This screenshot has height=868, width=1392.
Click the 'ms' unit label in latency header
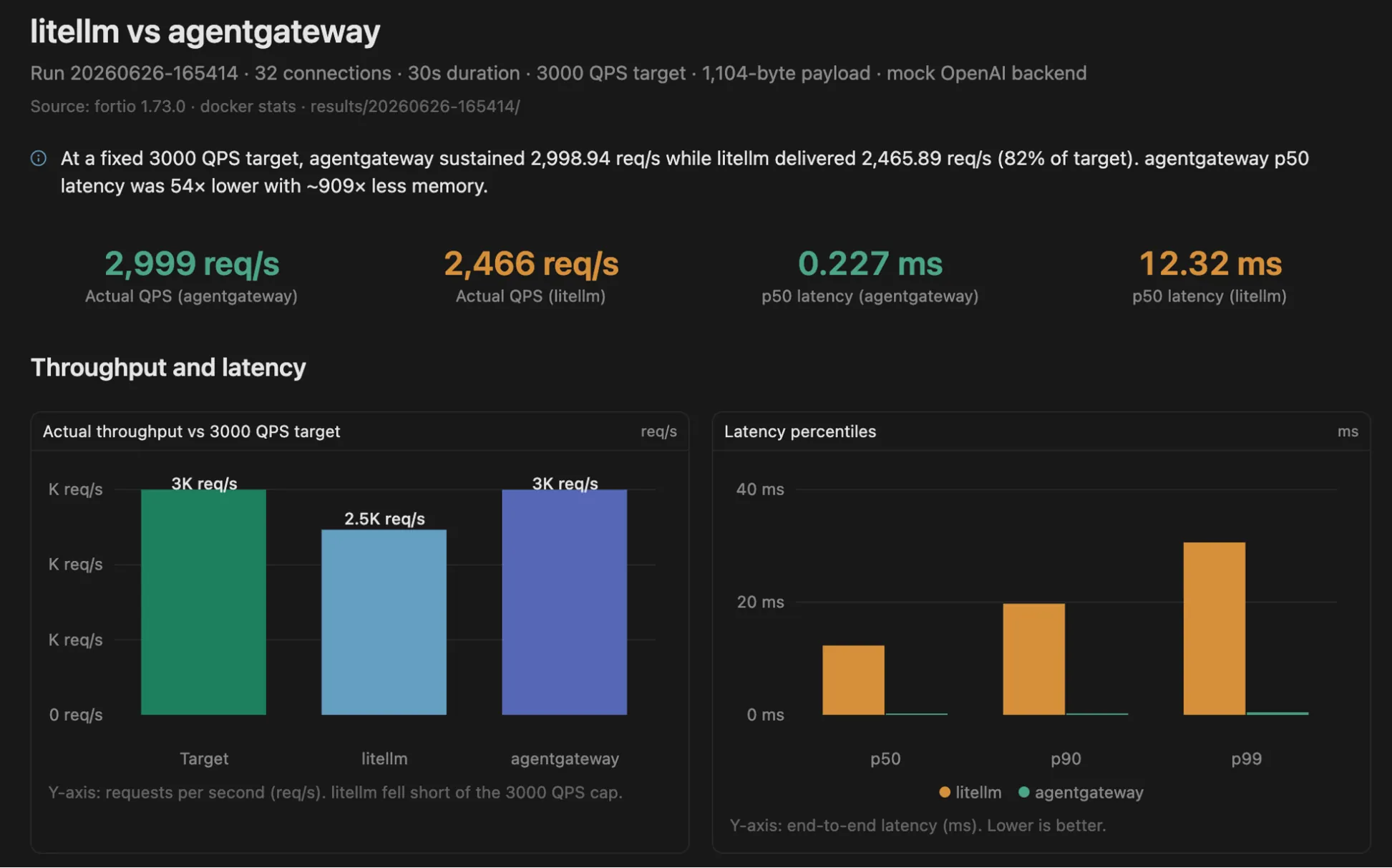point(1348,431)
